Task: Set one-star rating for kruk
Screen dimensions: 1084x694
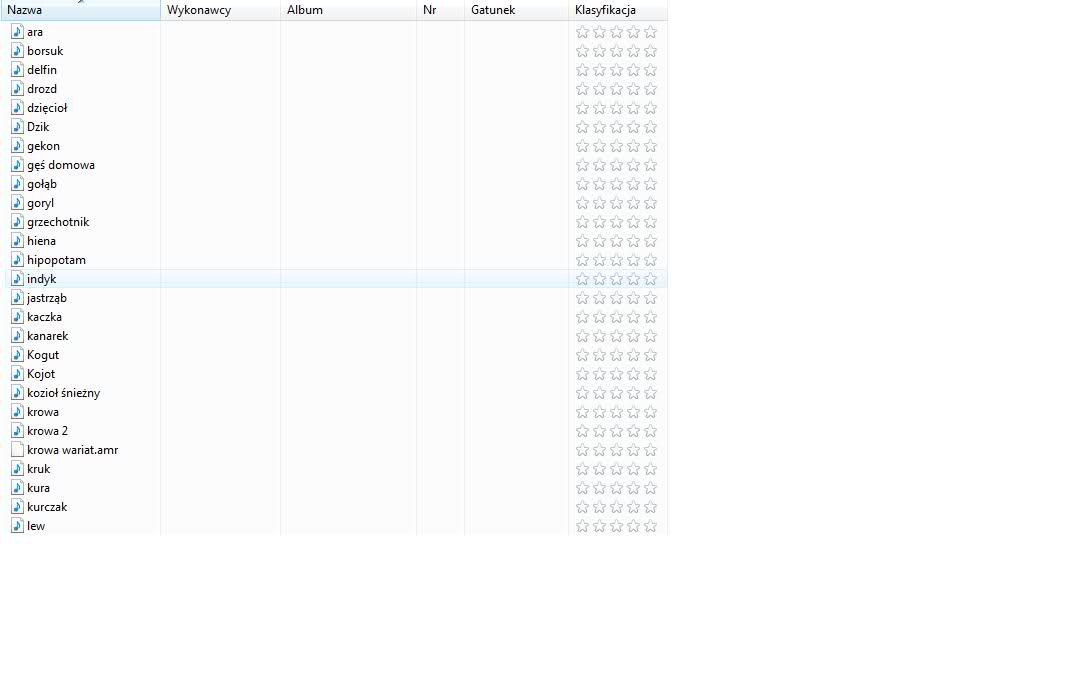Action: coord(582,469)
